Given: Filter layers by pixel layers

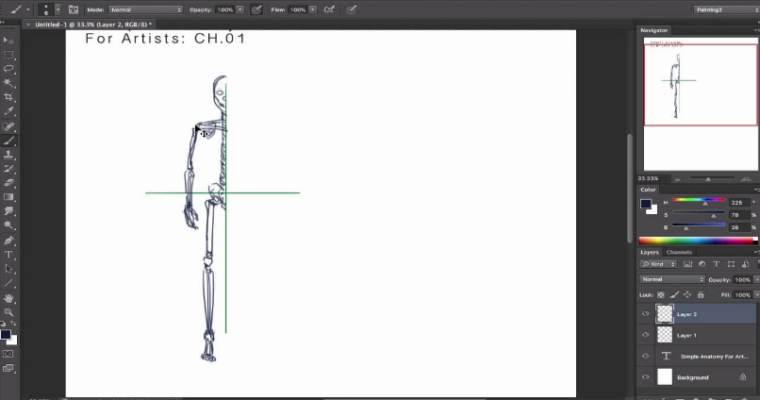Looking at the screenshot, I should [687, 264].
